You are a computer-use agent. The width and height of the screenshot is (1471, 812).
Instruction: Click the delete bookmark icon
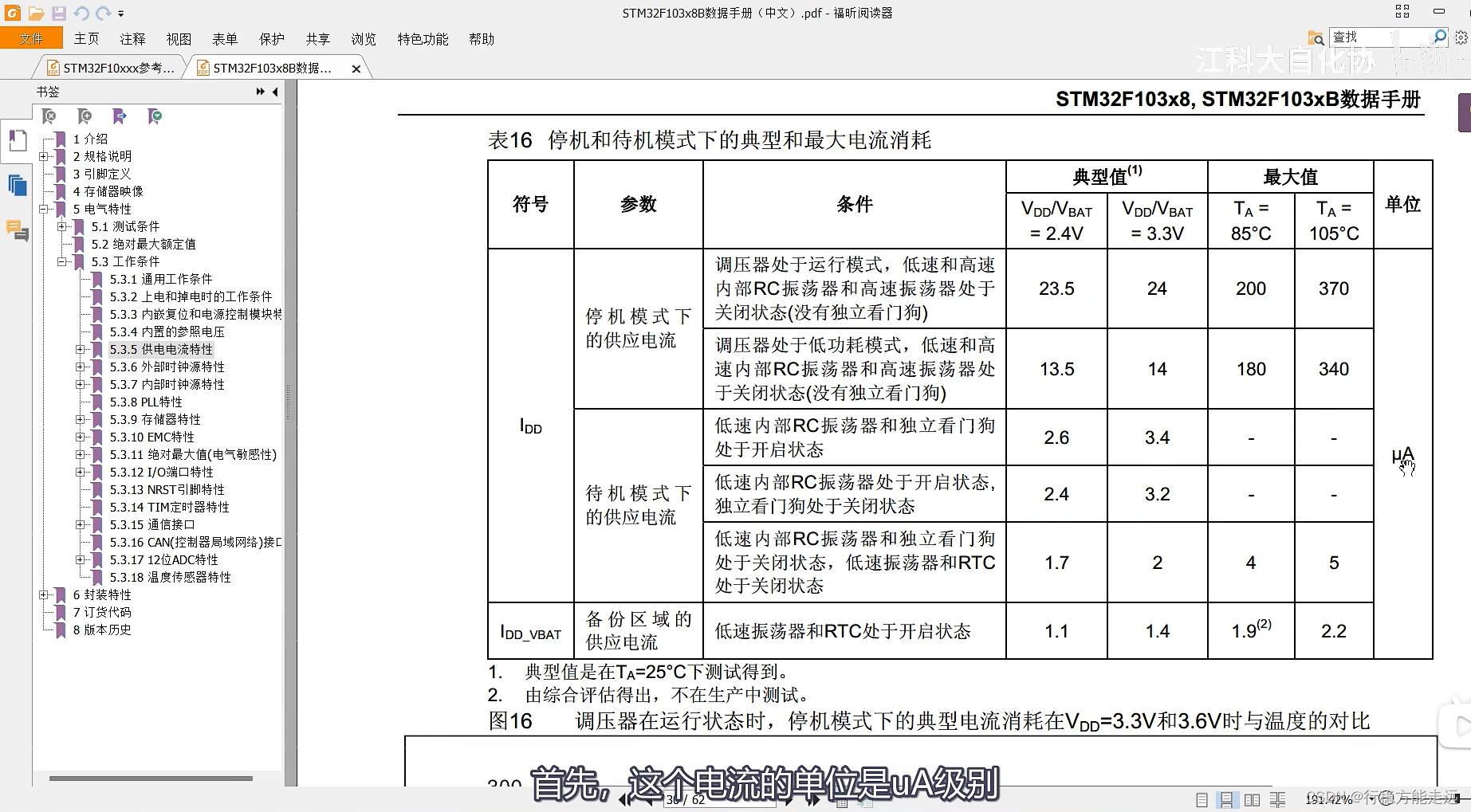tap(49, 116)
